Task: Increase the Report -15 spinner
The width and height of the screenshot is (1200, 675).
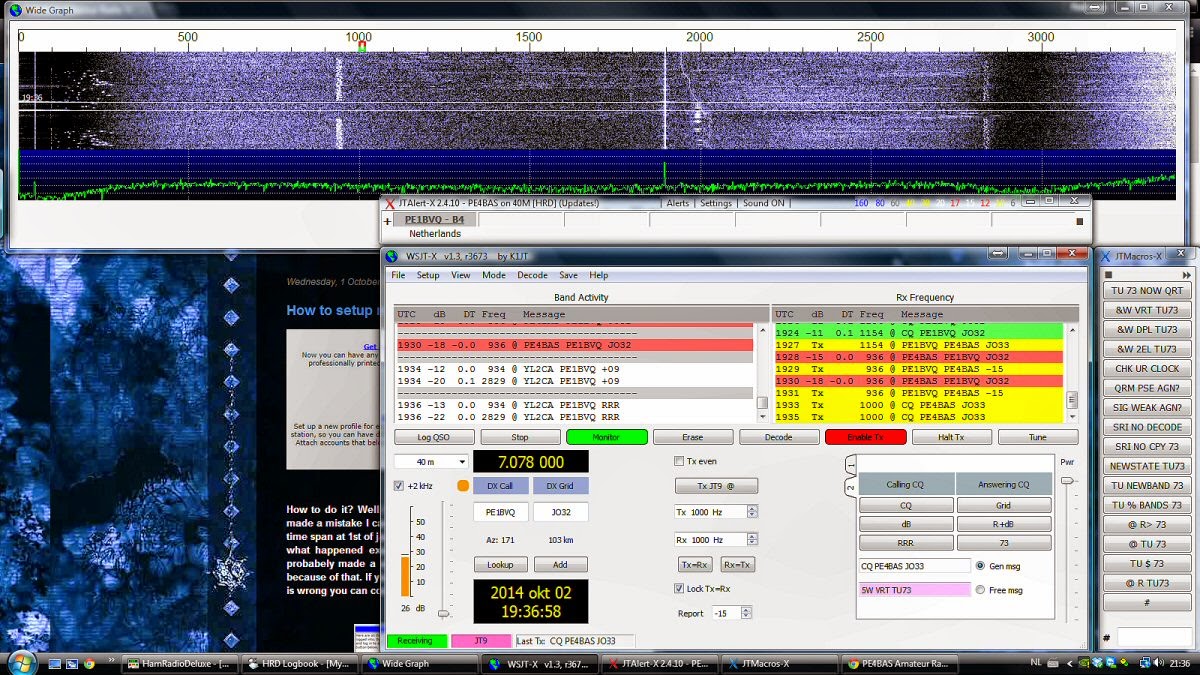Action: click(x=746, y=609)
